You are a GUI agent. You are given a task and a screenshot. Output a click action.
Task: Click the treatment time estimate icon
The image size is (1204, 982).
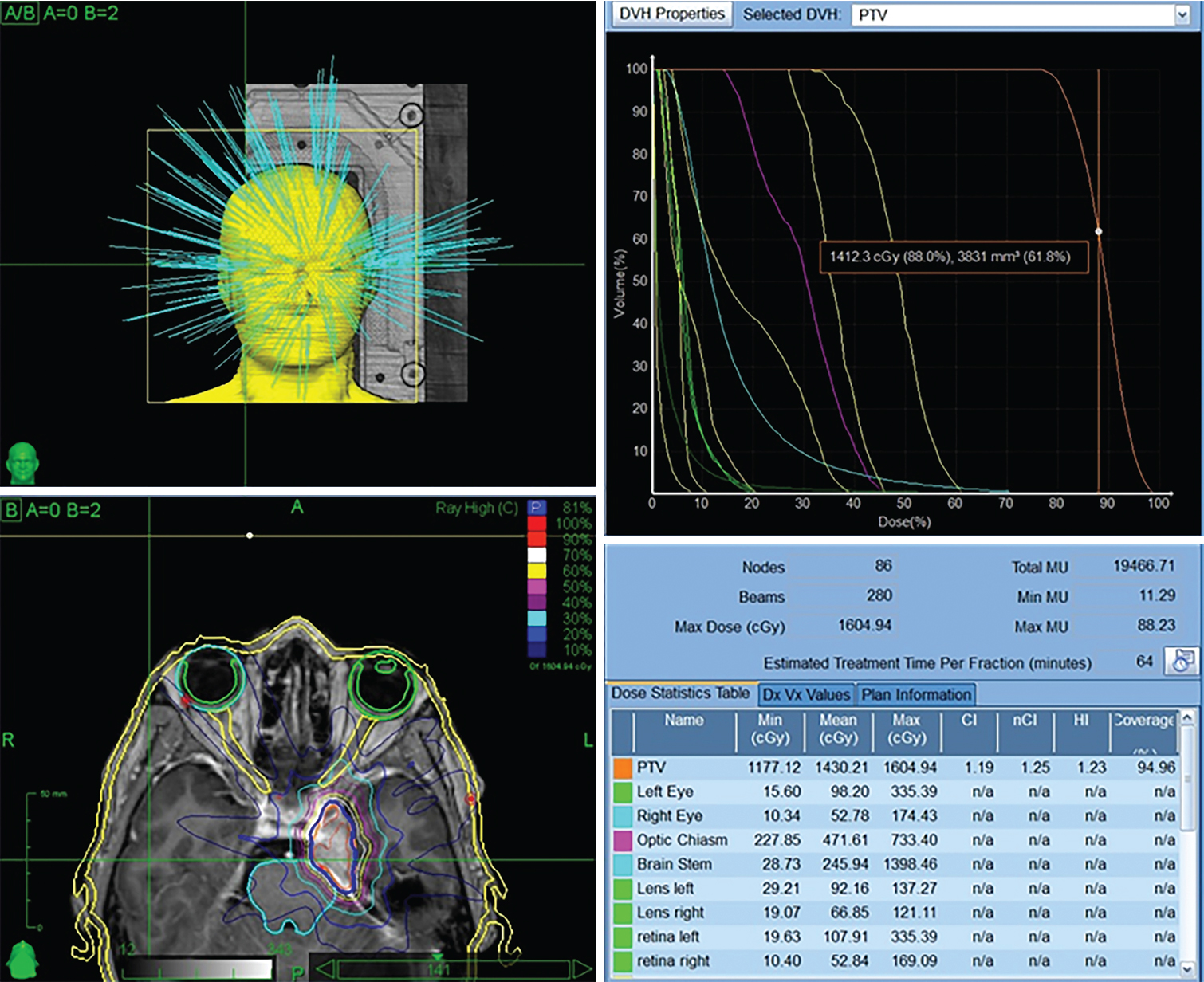pyautogui.click(x=1182, y=661)
